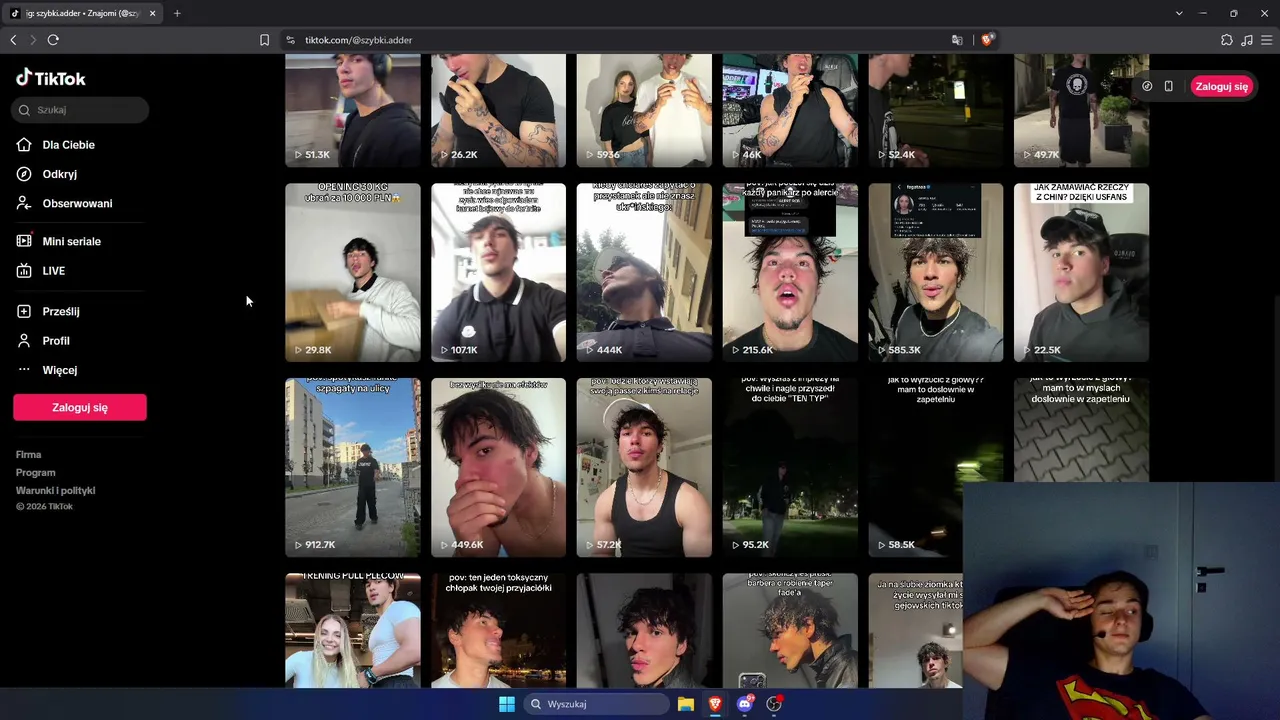
Task: Click the Windows Wyszukaj search box
Action: [x=597, y=704]
